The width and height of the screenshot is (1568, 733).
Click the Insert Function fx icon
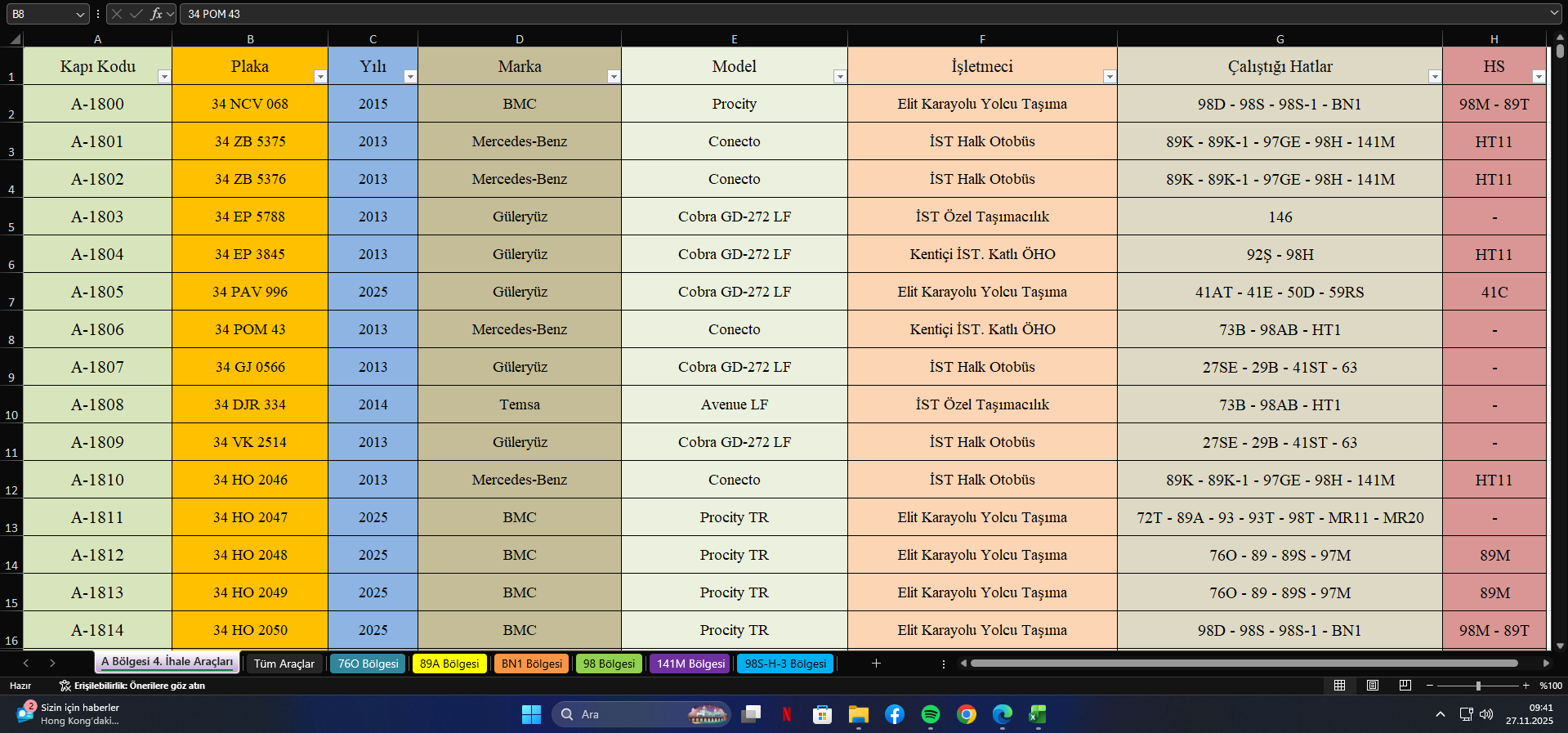[x=155, y=14]
